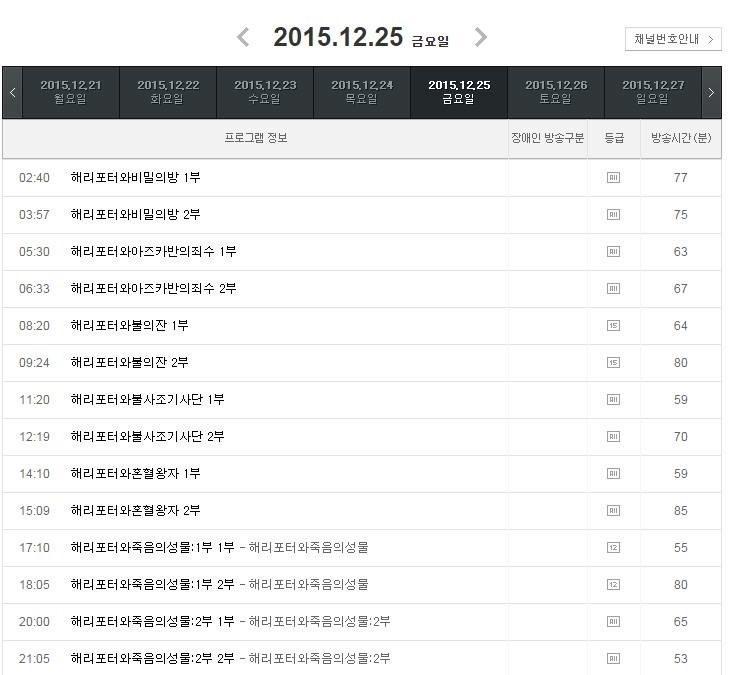The width and height of the screenshot is (738, 675).
Task: Open program 해리포터와아즈카반의죄수 1부
Action: coord(153,251)
